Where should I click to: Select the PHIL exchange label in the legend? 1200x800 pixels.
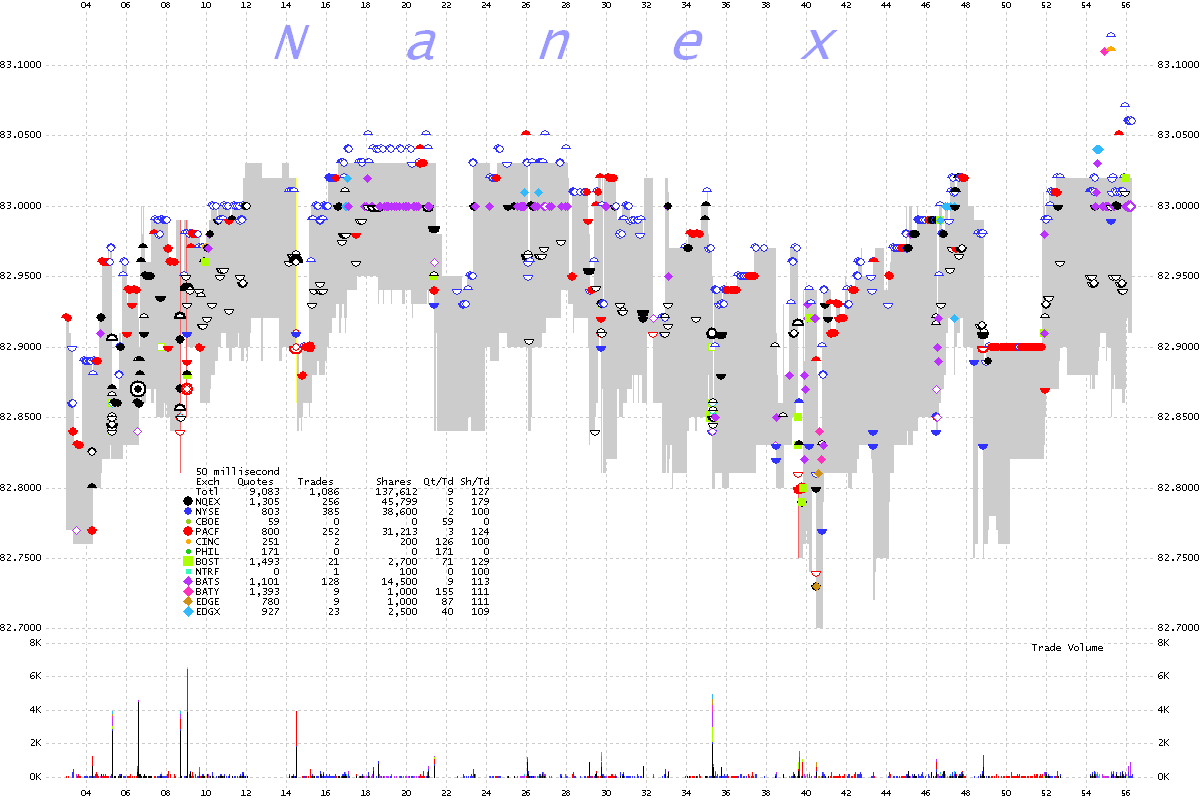coord(207,551)
